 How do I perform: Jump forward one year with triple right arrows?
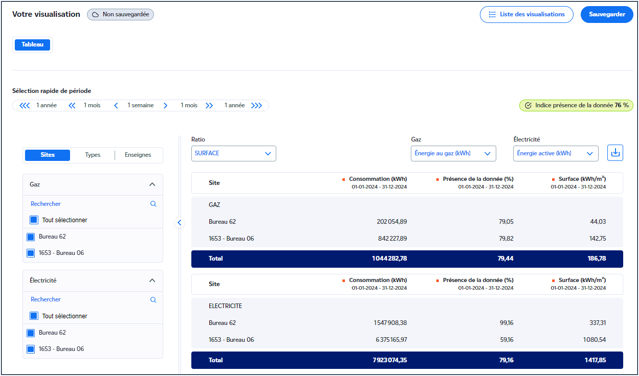(257, 106)
